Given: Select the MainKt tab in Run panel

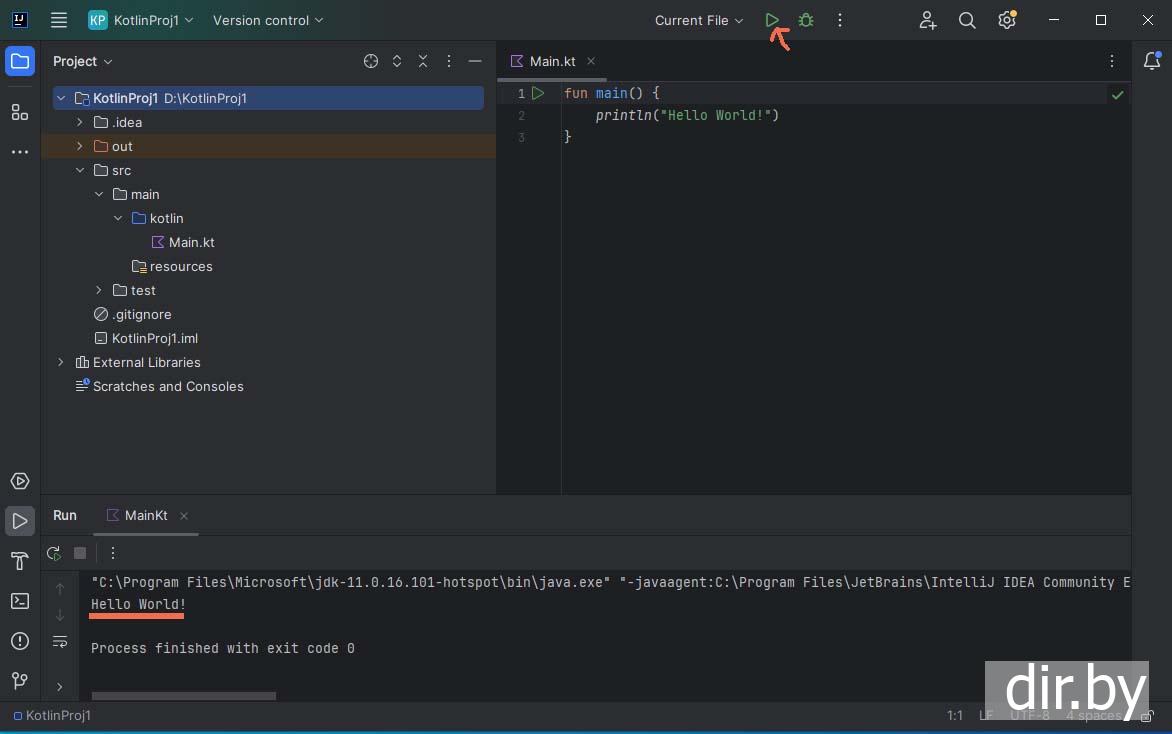Looking at the screenshot, I should pos(146,515).
